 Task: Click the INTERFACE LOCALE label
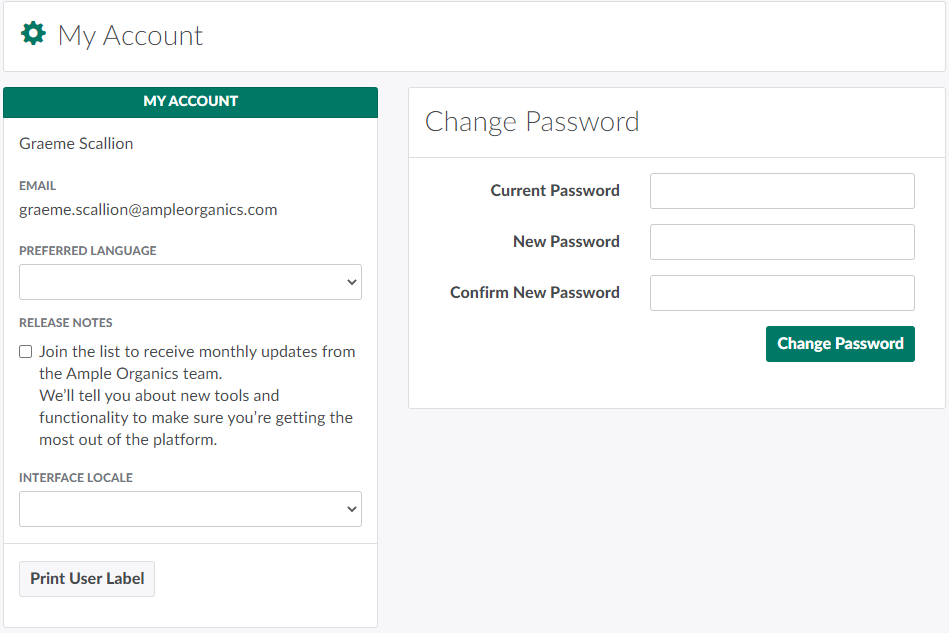click(76, 478)
